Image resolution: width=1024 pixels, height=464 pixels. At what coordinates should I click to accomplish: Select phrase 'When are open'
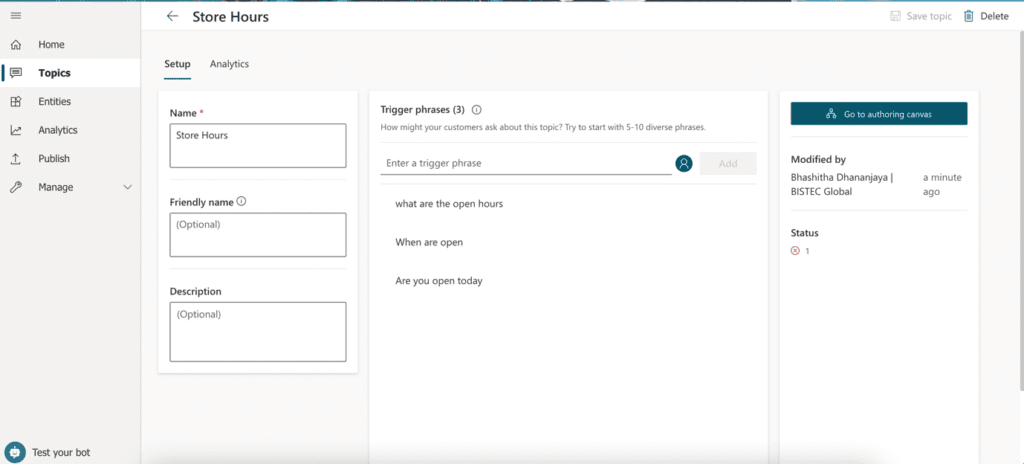tap(429, 242)
